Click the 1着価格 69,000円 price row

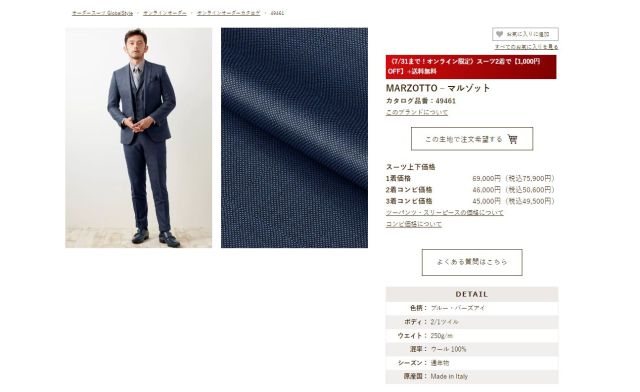[x=471, y=178]
